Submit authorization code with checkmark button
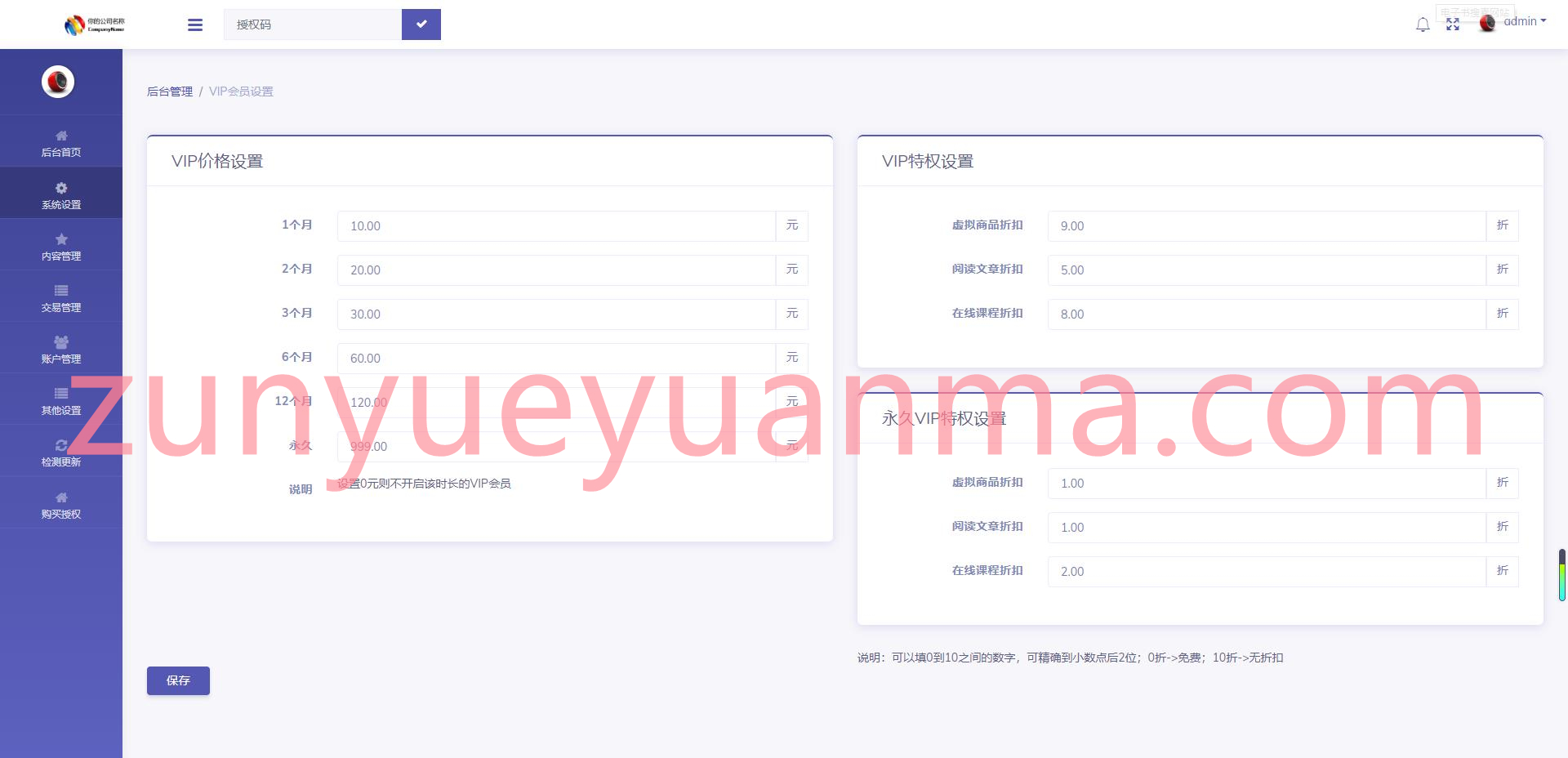 (x=421, y=25)
